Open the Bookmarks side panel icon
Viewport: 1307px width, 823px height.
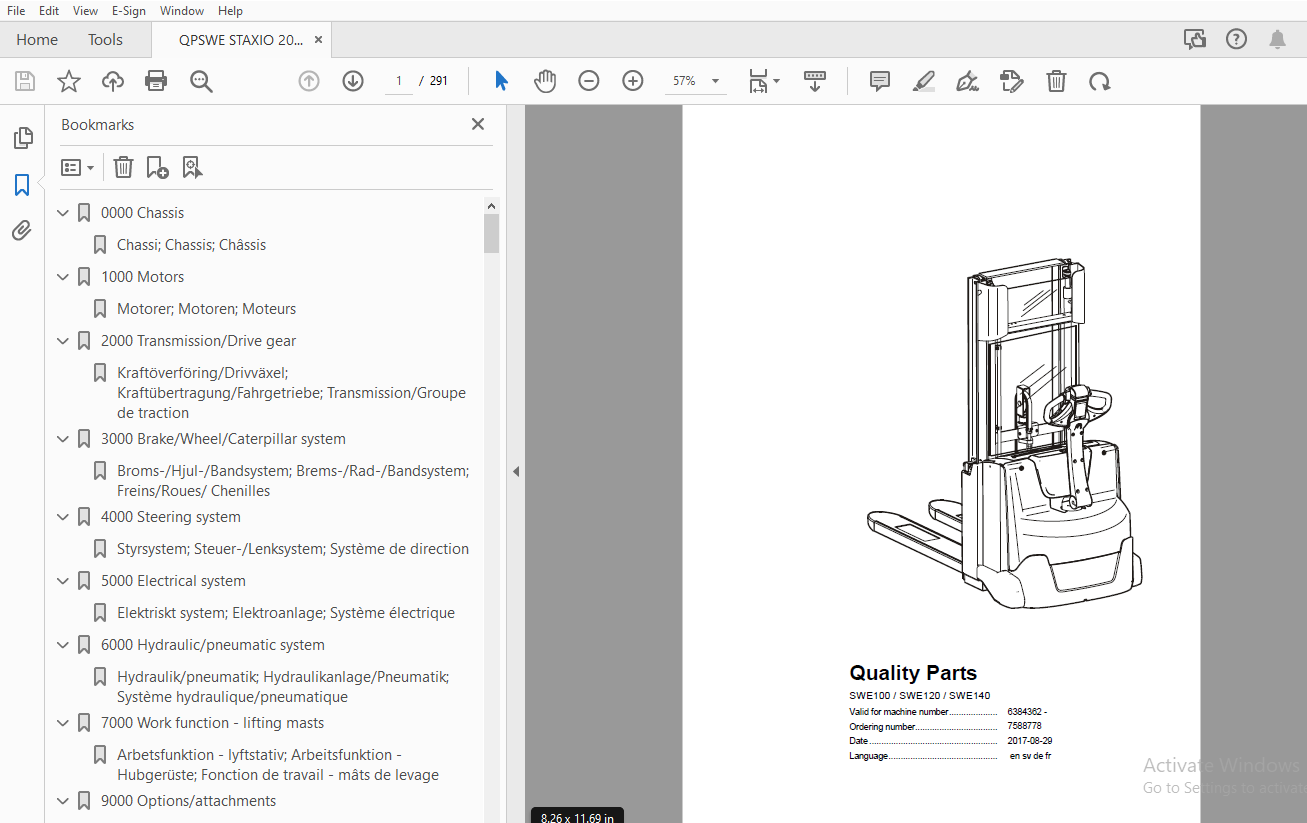click(22, 184)
